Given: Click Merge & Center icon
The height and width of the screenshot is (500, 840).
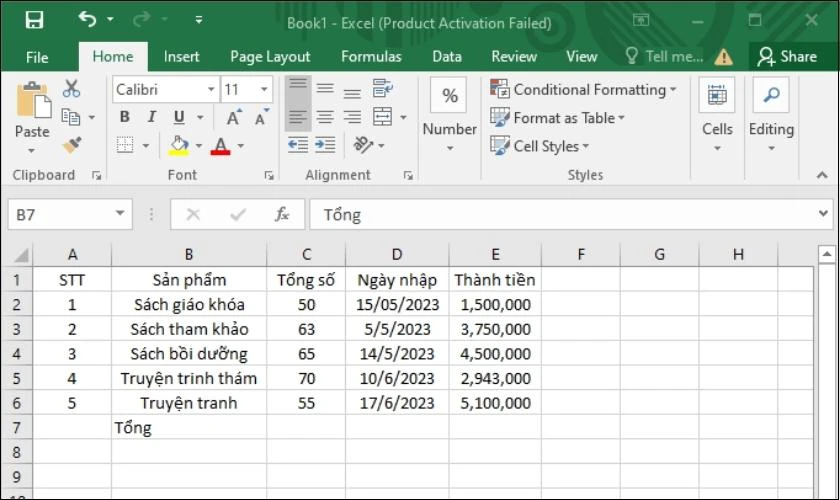Looking at the screenshot, I should pos(382,117).
